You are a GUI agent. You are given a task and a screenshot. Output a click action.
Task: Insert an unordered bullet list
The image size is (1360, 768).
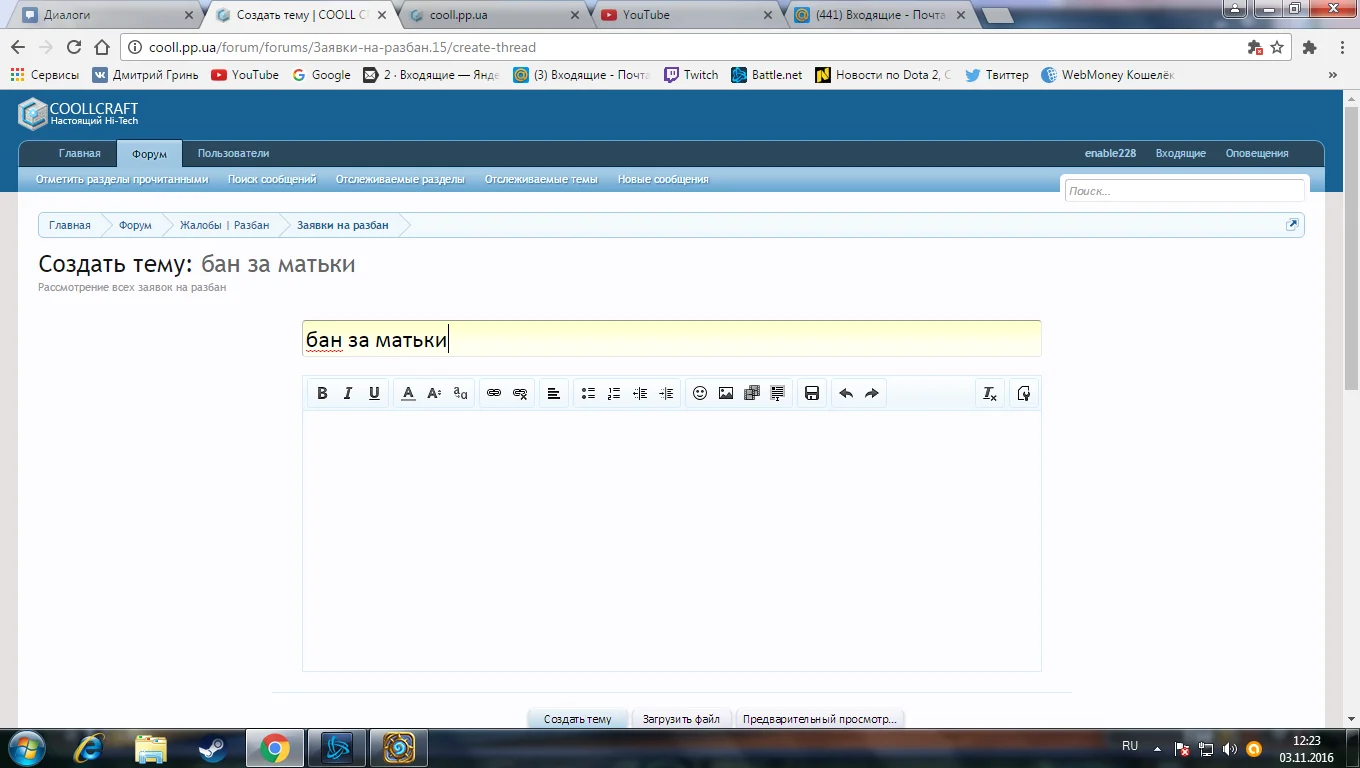click(588, 394)
